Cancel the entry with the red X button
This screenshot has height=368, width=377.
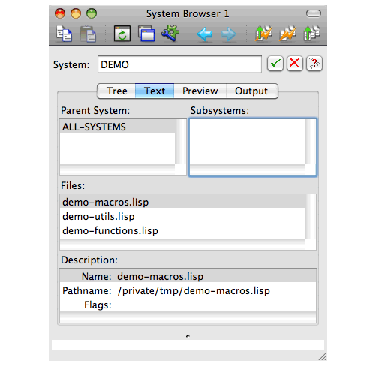[x=295, y=63]
